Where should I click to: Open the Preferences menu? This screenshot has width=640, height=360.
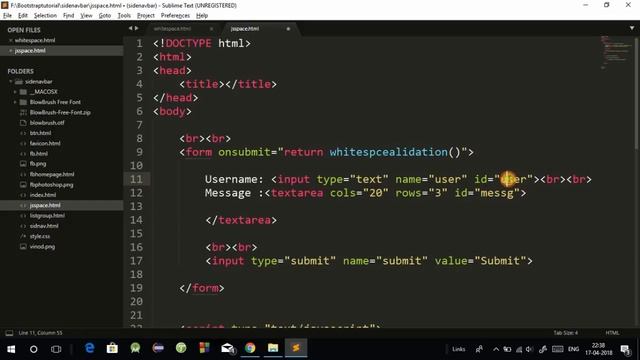tap(175, 16)
